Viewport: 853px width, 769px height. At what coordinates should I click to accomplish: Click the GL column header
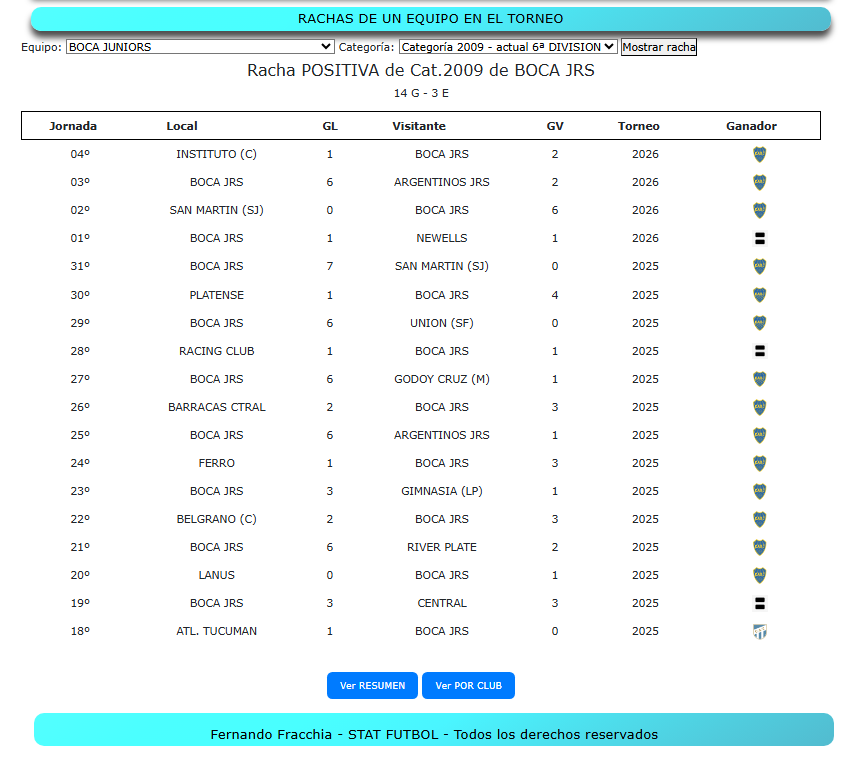[x=330, y=126]
